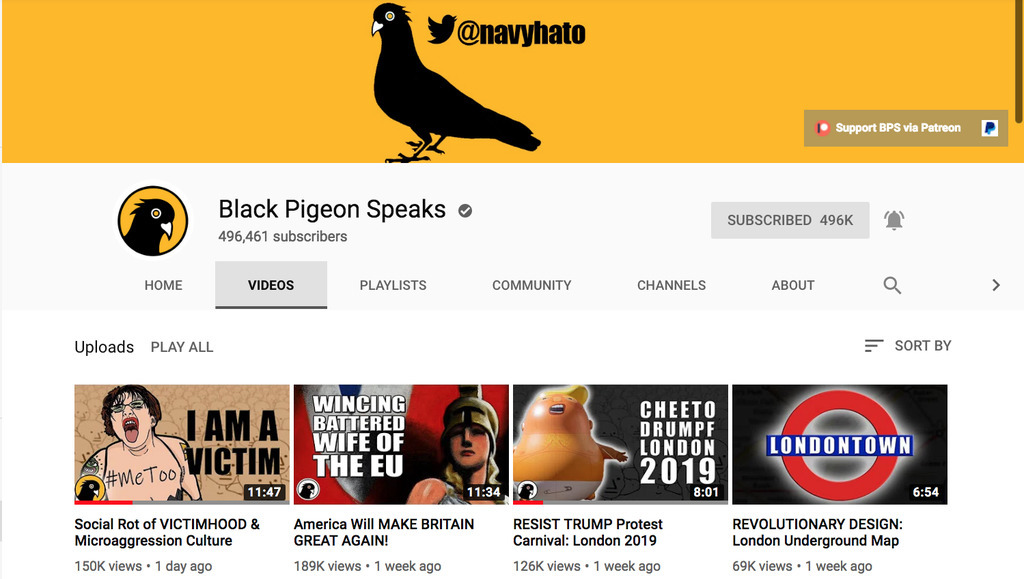Toggle the Subscribed 496K button
This screenshot has height=579, width=1024.
point(789,220)
